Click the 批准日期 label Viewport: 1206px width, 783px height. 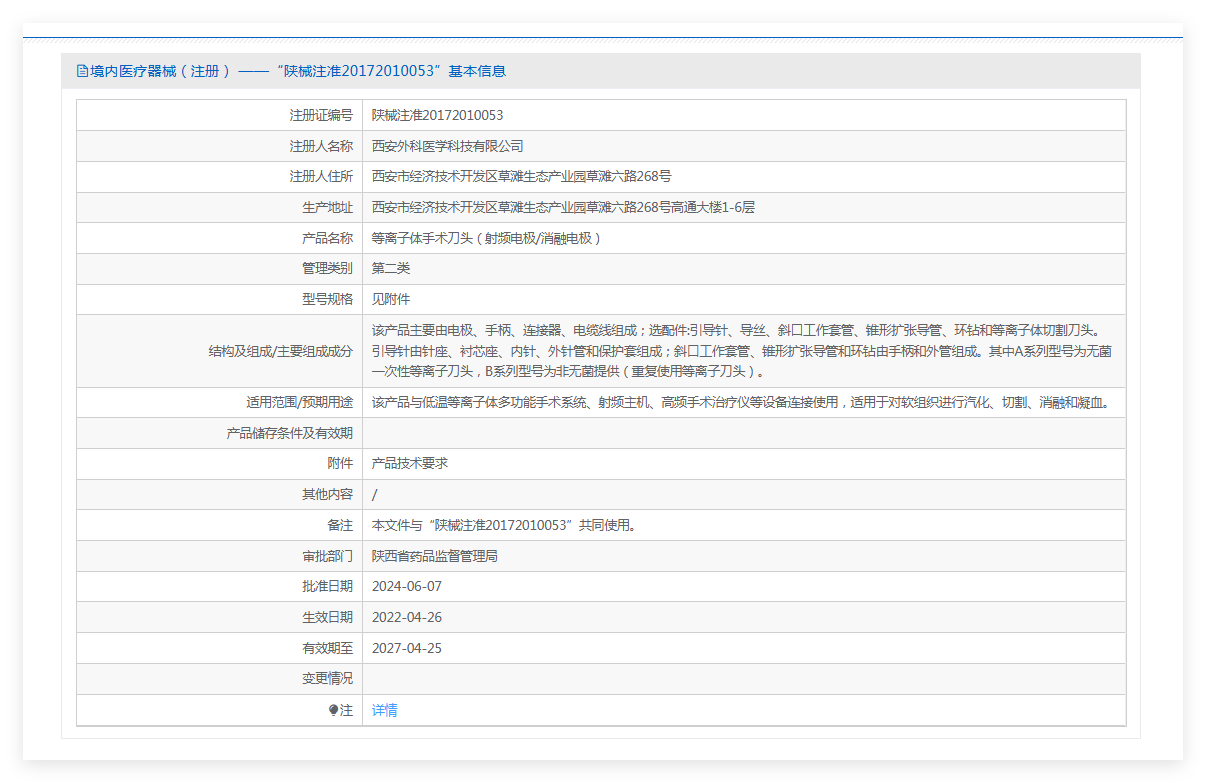point(327,586)
